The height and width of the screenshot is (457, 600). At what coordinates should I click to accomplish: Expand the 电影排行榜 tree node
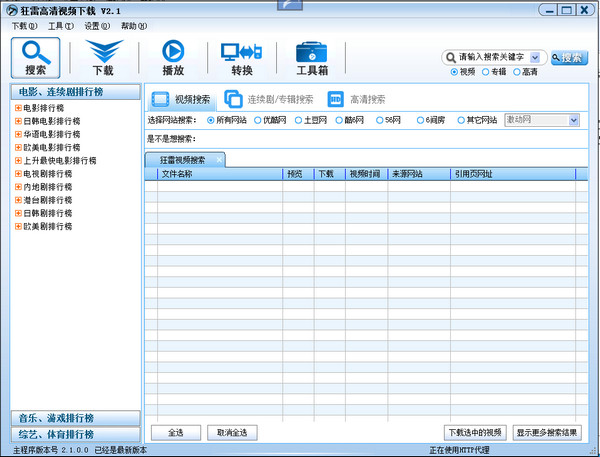pyautogui.click(x=18, y=108)
